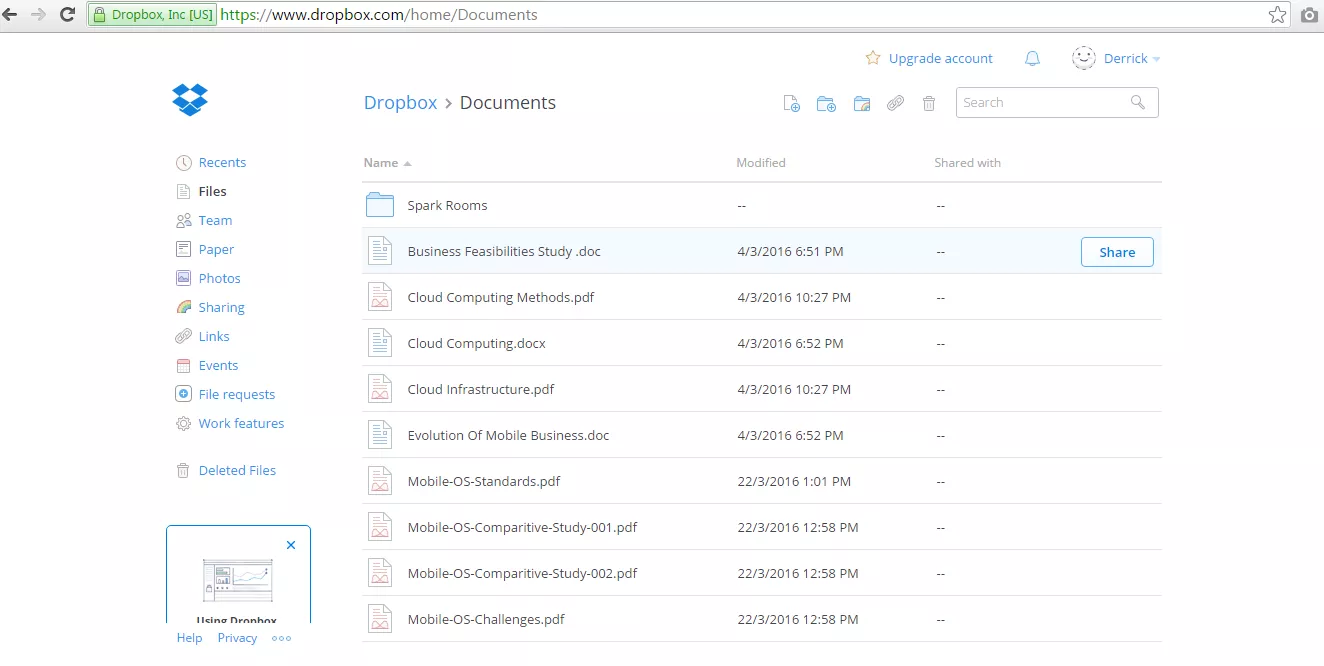Select Mobile-OS-Standards.pdf file name
This screenshot has height=666, width=1324.
coord(484,482)
